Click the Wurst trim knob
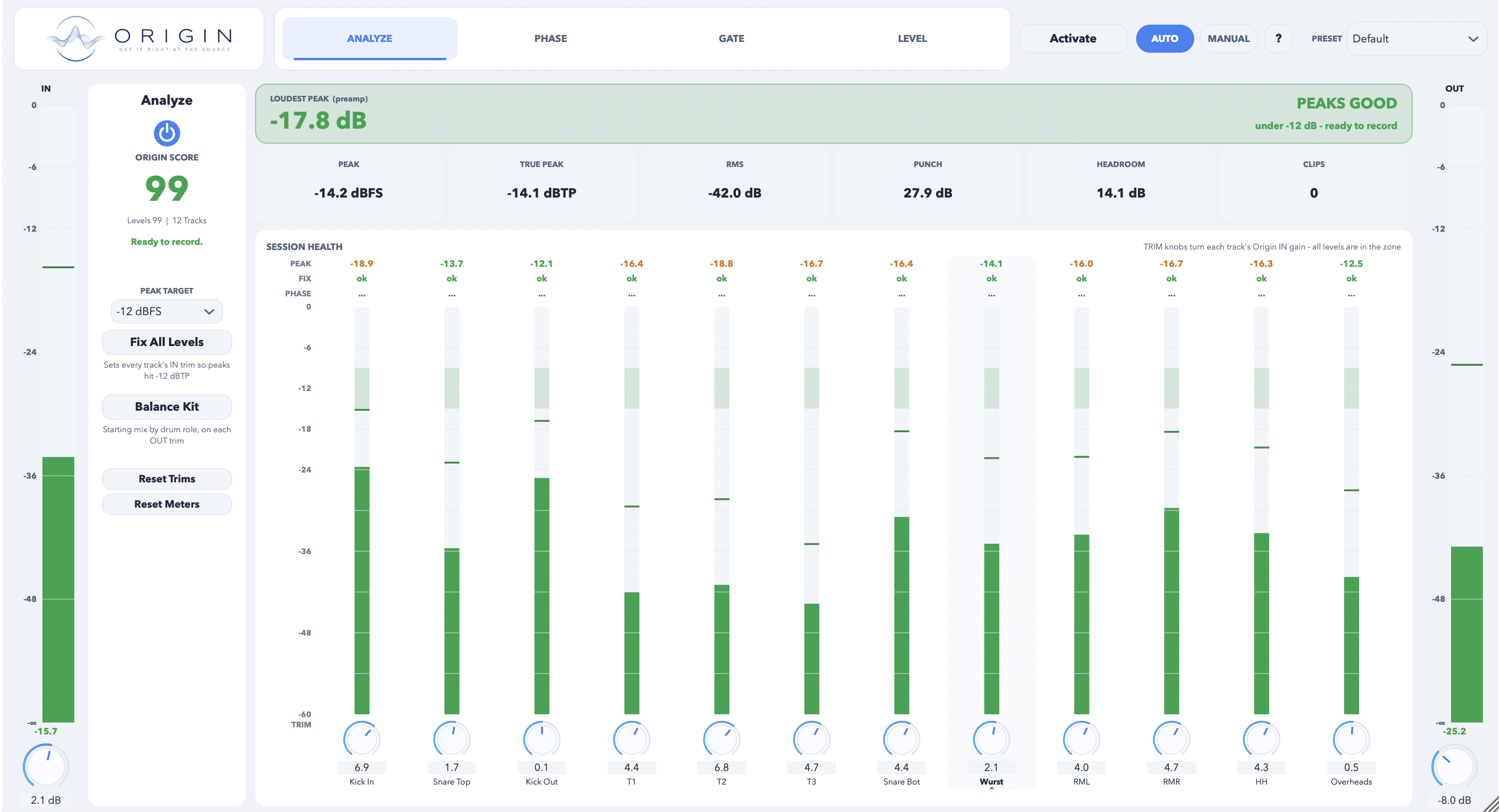Screen dimensions: 1500x812 coord(992,740)
